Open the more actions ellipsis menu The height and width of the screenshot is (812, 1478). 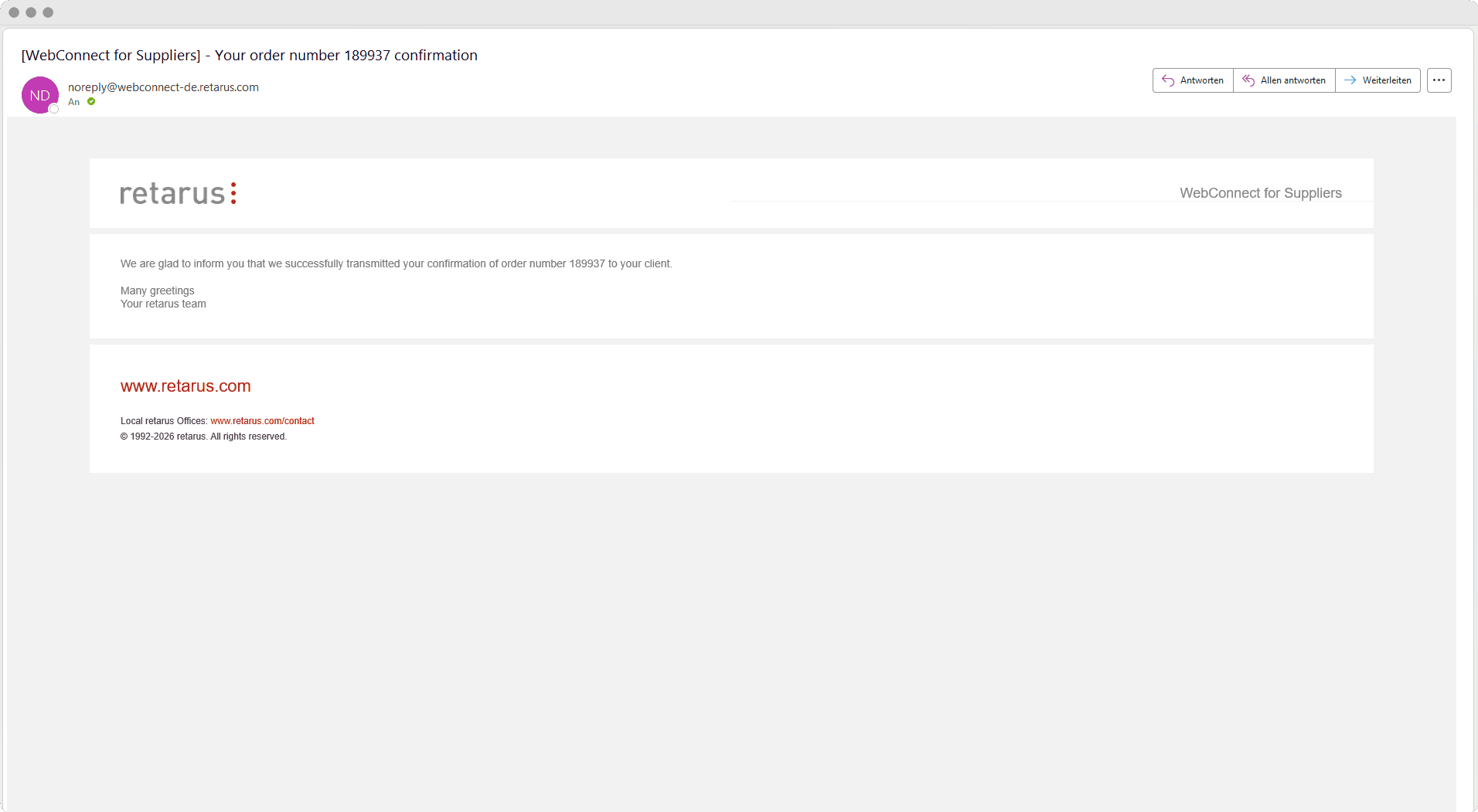(x=1439, y=80)
